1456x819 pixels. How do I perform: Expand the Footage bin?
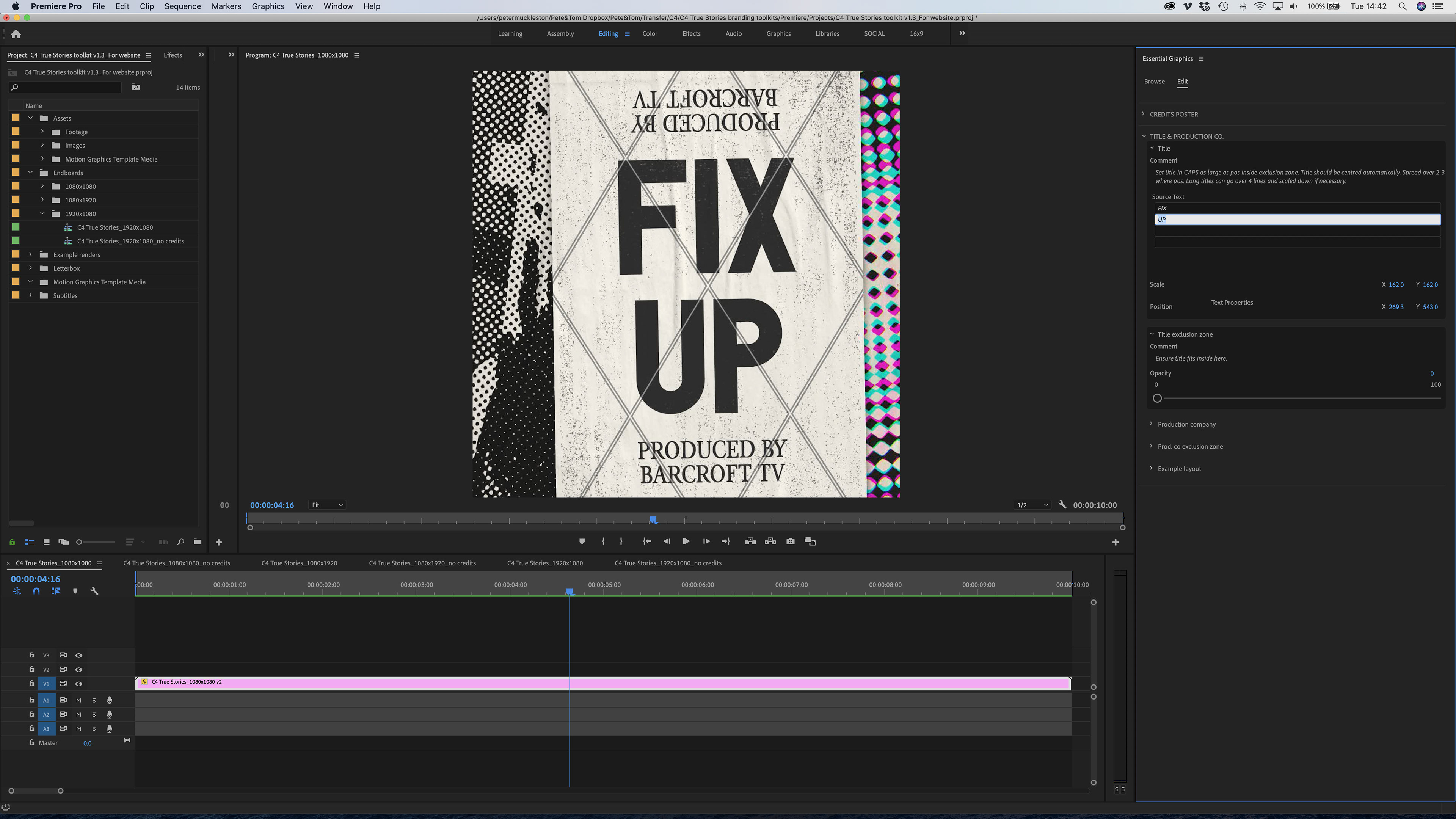[x=42, y=132]
